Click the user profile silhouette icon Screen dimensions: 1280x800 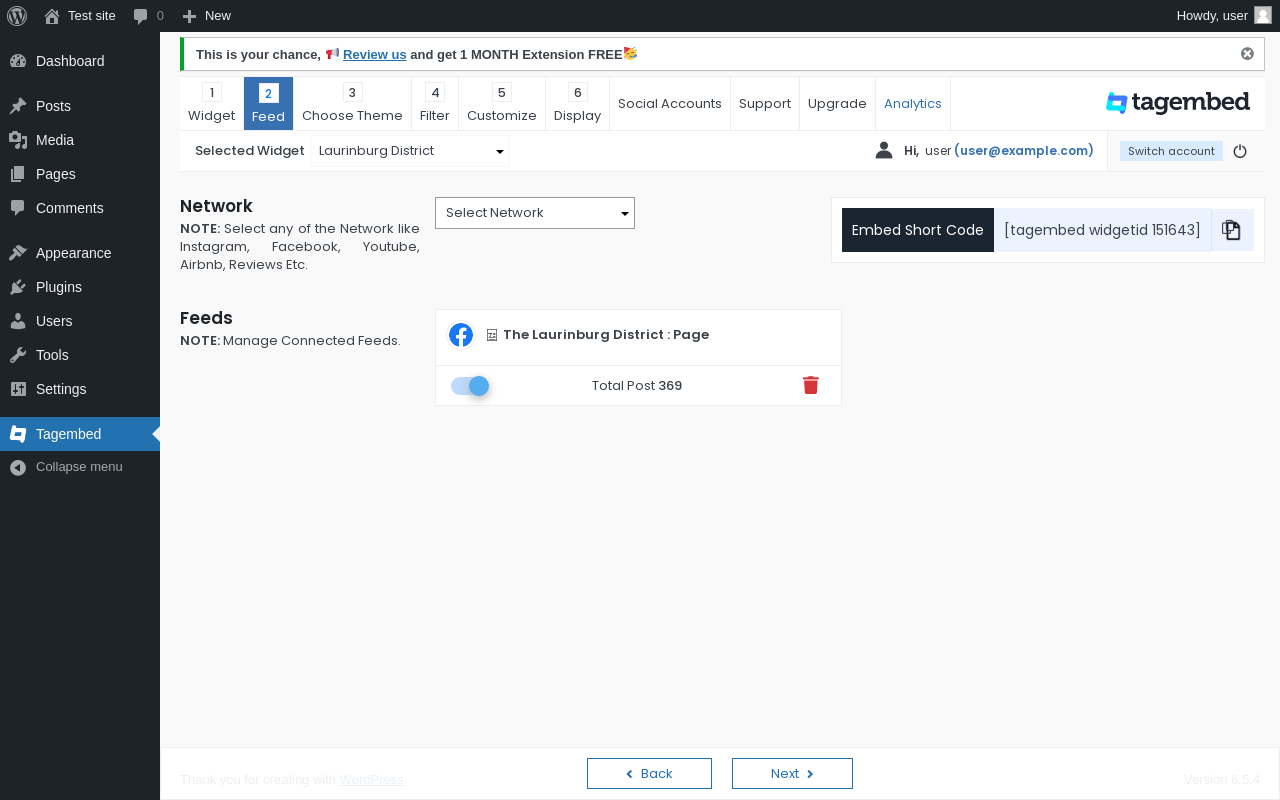pos(883,150)
